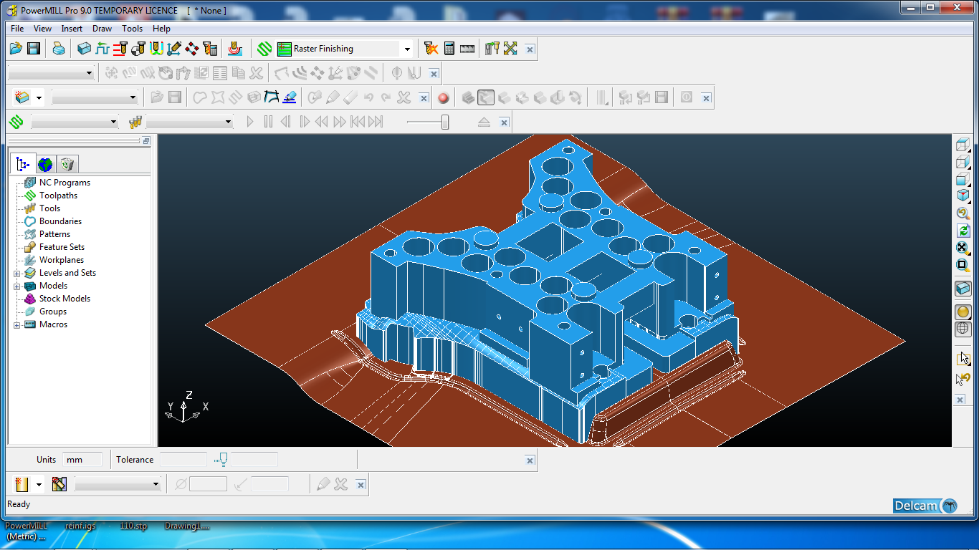Click the Tolerance input field
979x550 pixels.
[x=183, y=460]
